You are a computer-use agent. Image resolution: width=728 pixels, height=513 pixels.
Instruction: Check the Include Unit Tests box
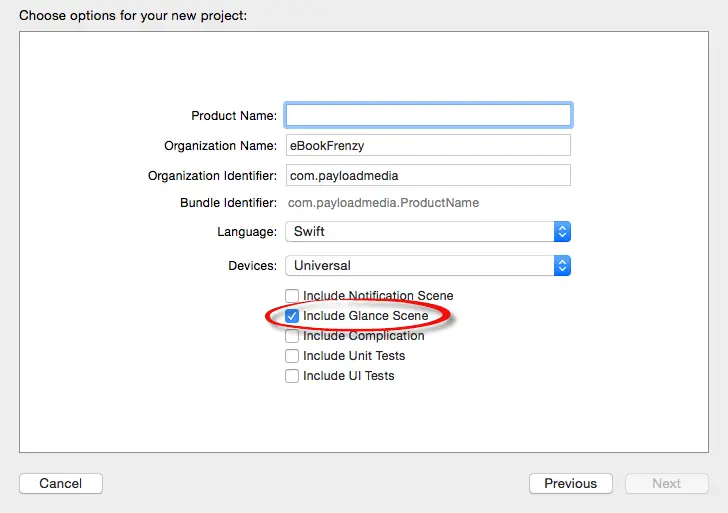tap(292, 356)
